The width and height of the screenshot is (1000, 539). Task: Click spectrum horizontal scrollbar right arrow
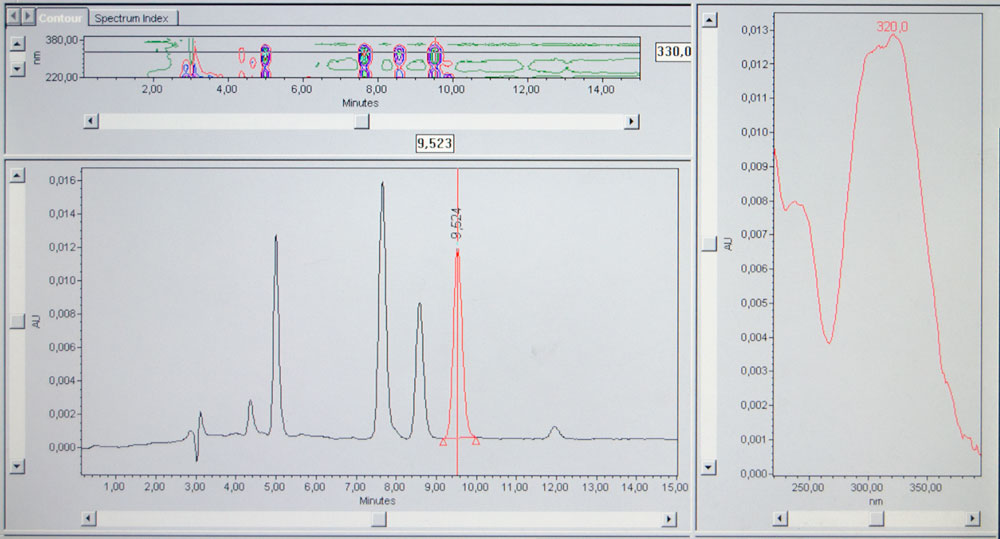(x=973, y=519)
